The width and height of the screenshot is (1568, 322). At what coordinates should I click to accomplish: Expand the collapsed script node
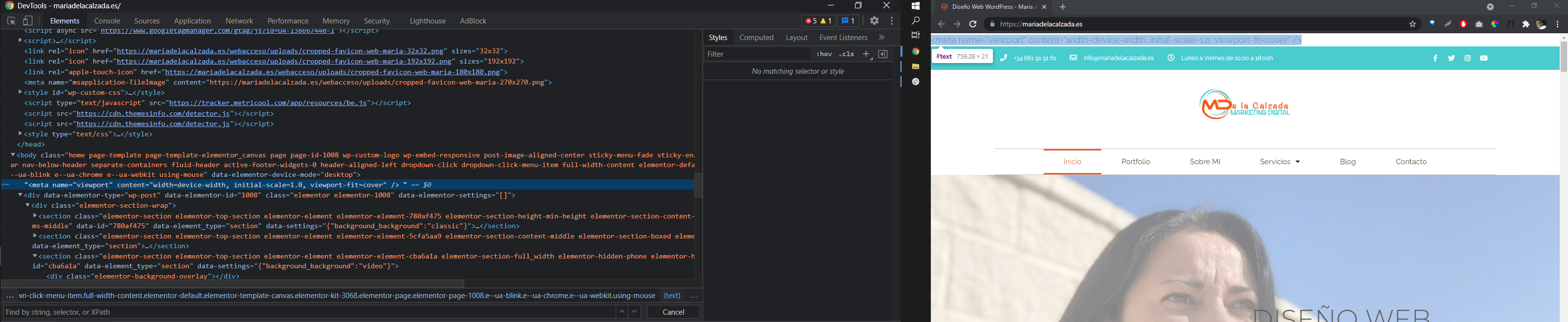coord(20,41)
